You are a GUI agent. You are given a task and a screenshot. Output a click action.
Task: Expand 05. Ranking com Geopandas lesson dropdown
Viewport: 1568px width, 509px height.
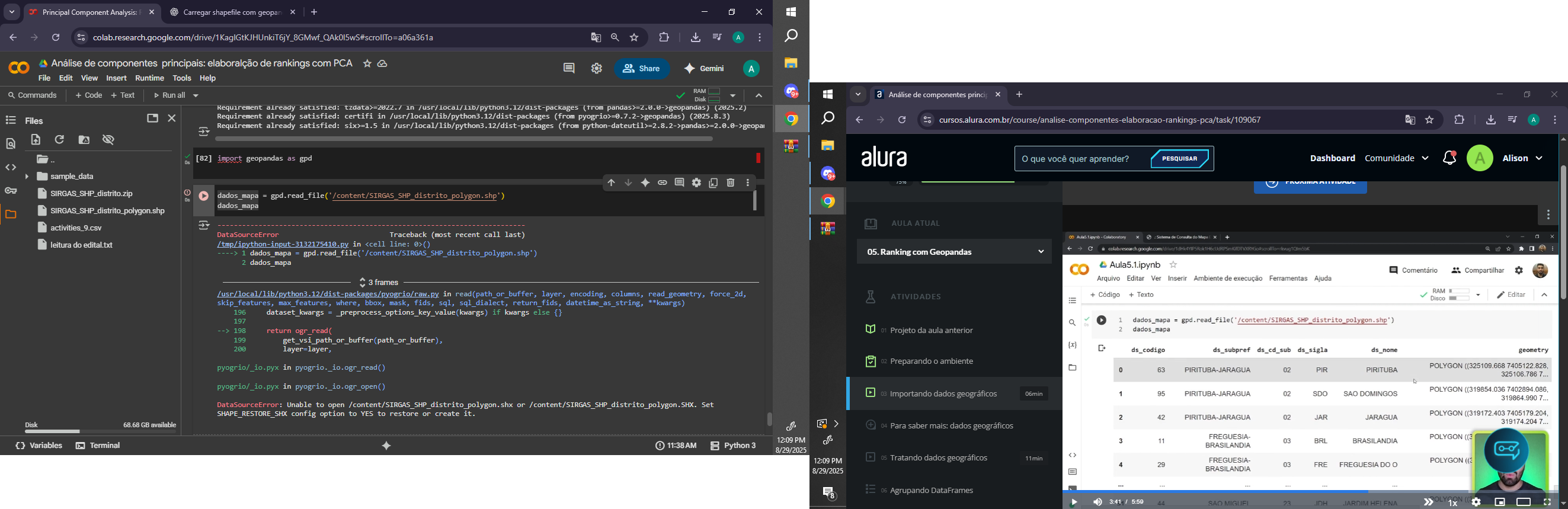pyautogui.click(x=954, y=252)
